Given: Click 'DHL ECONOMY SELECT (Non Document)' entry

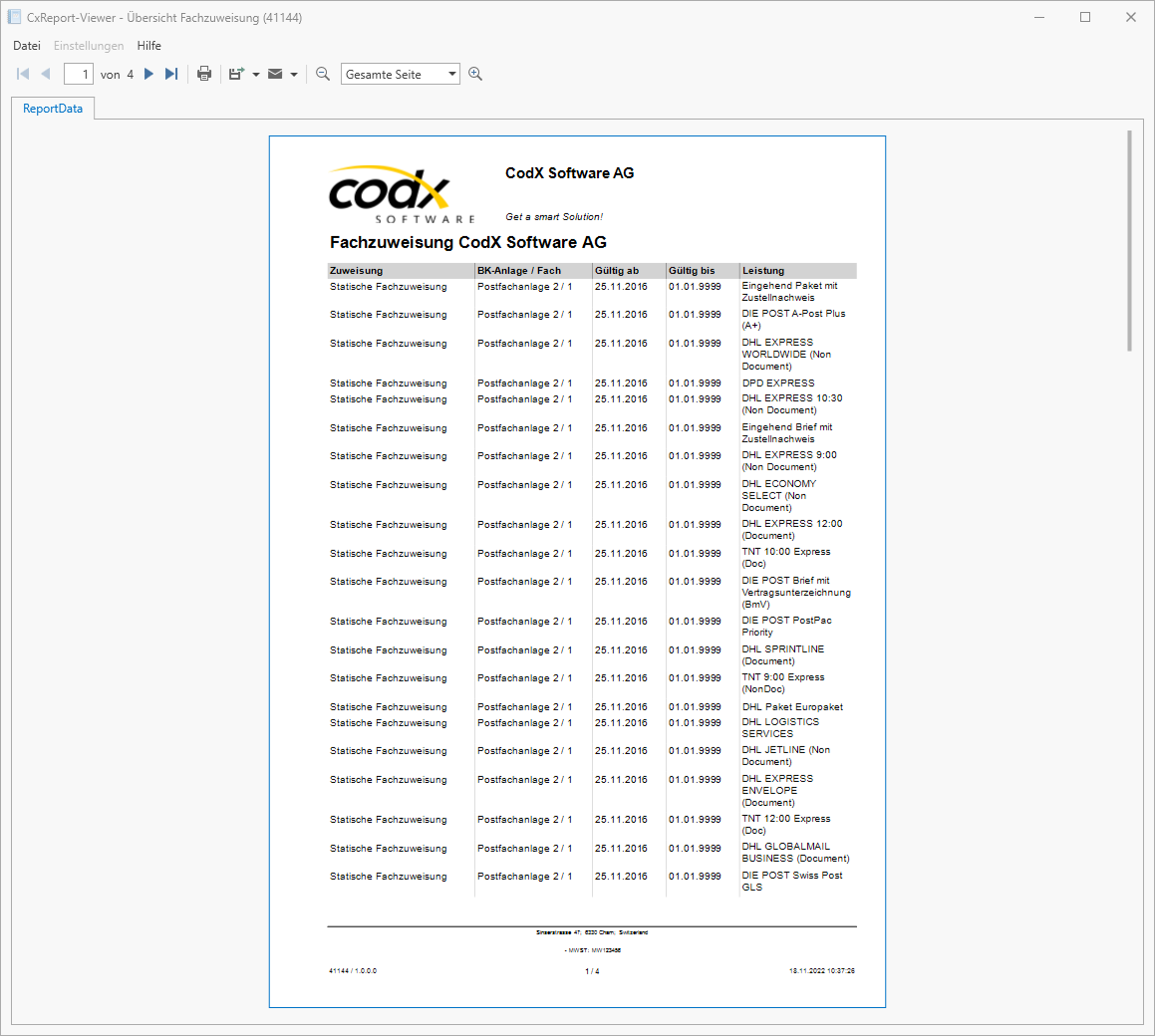Looking at the screenshot, I should pos(779,495).
